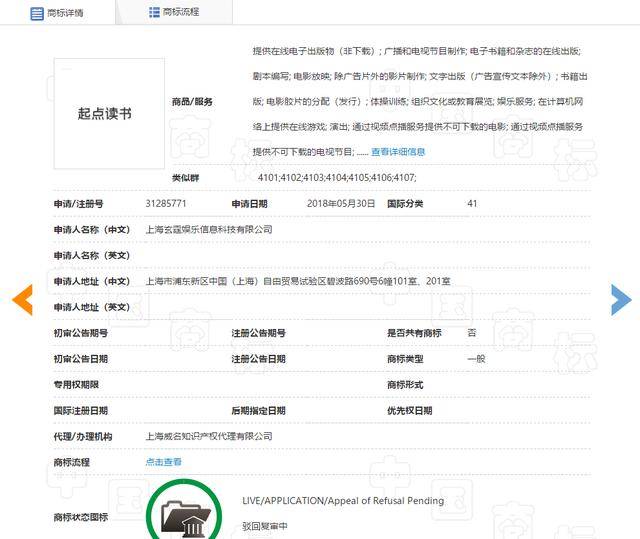Click the 驳回复审中 status label
640x539 pixels.
(265, 525)
